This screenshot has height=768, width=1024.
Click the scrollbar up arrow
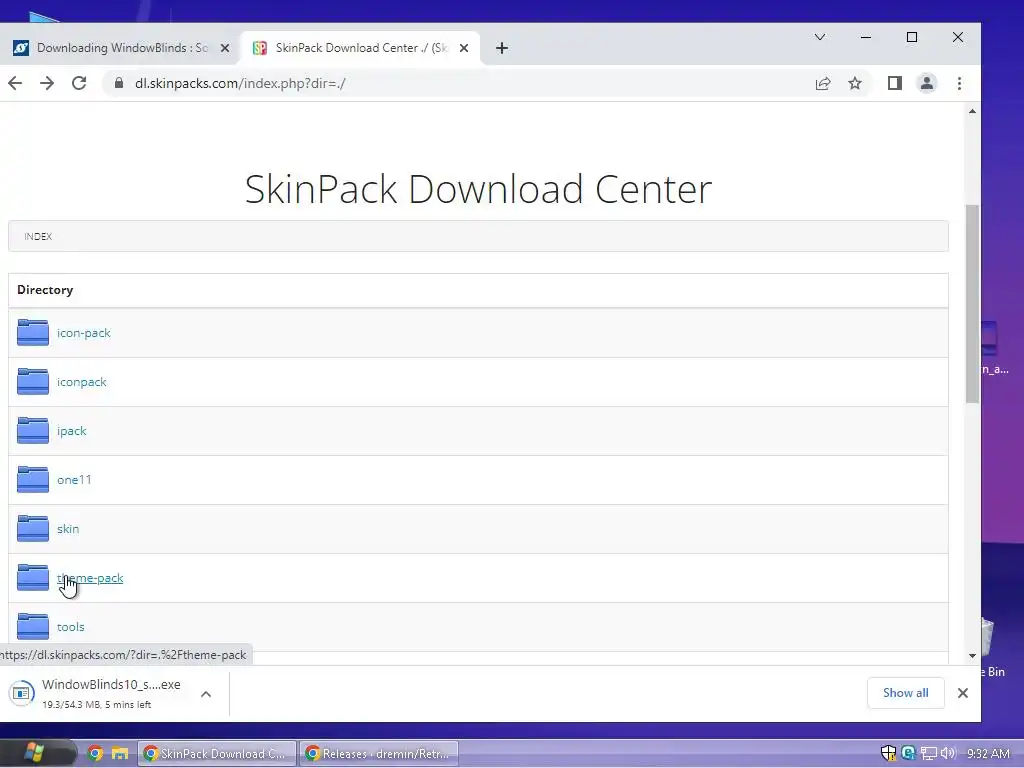(x=972, y=112)
